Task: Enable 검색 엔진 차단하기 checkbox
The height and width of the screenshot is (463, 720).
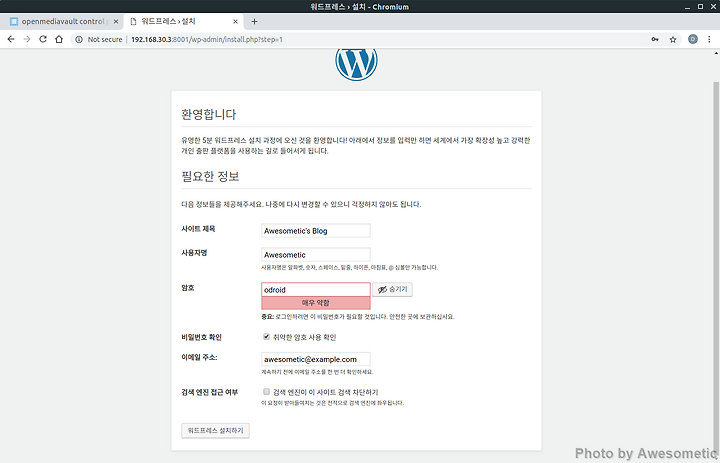Action: click(x=266, y=391)
